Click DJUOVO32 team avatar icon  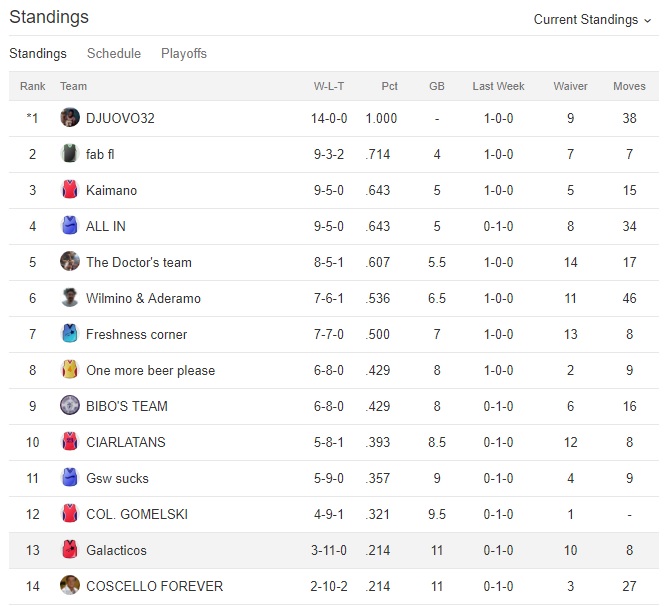point(70,118)
